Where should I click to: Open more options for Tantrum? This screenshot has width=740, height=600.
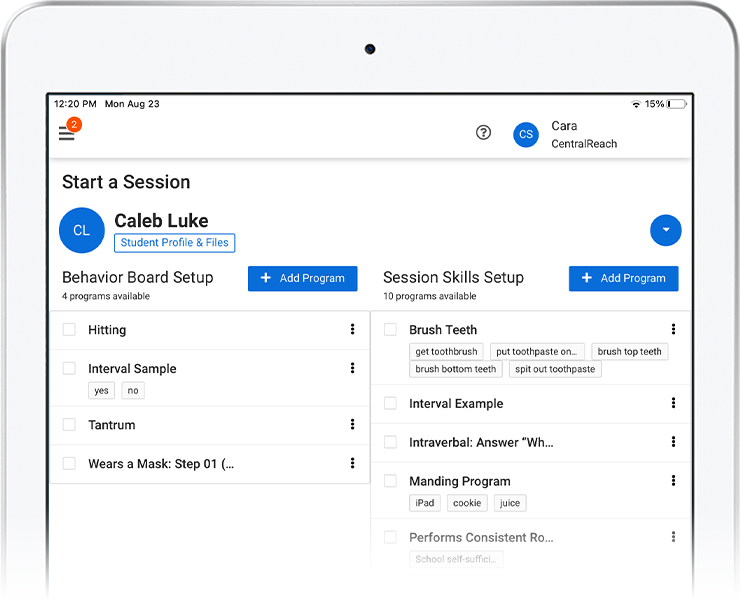(353, 424)
